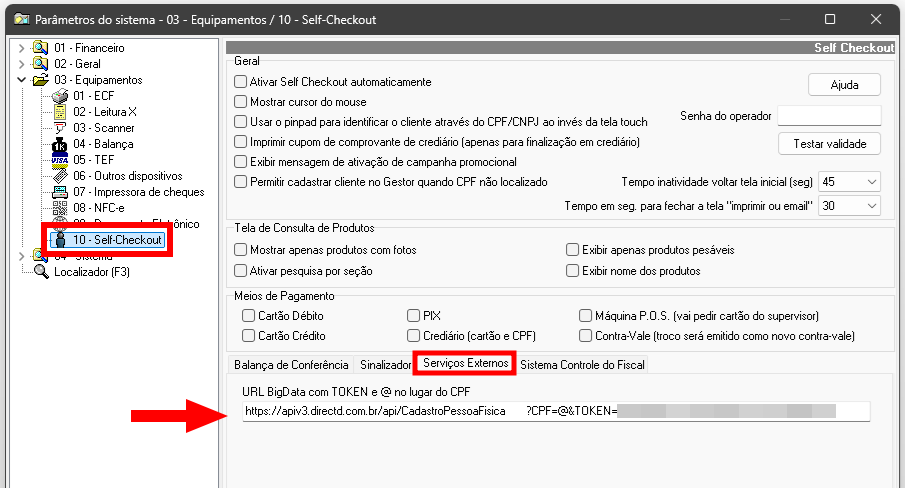Screen dimensions: 905x488
Task: Select 08 - NFC-e tree item
Action: 99,208
